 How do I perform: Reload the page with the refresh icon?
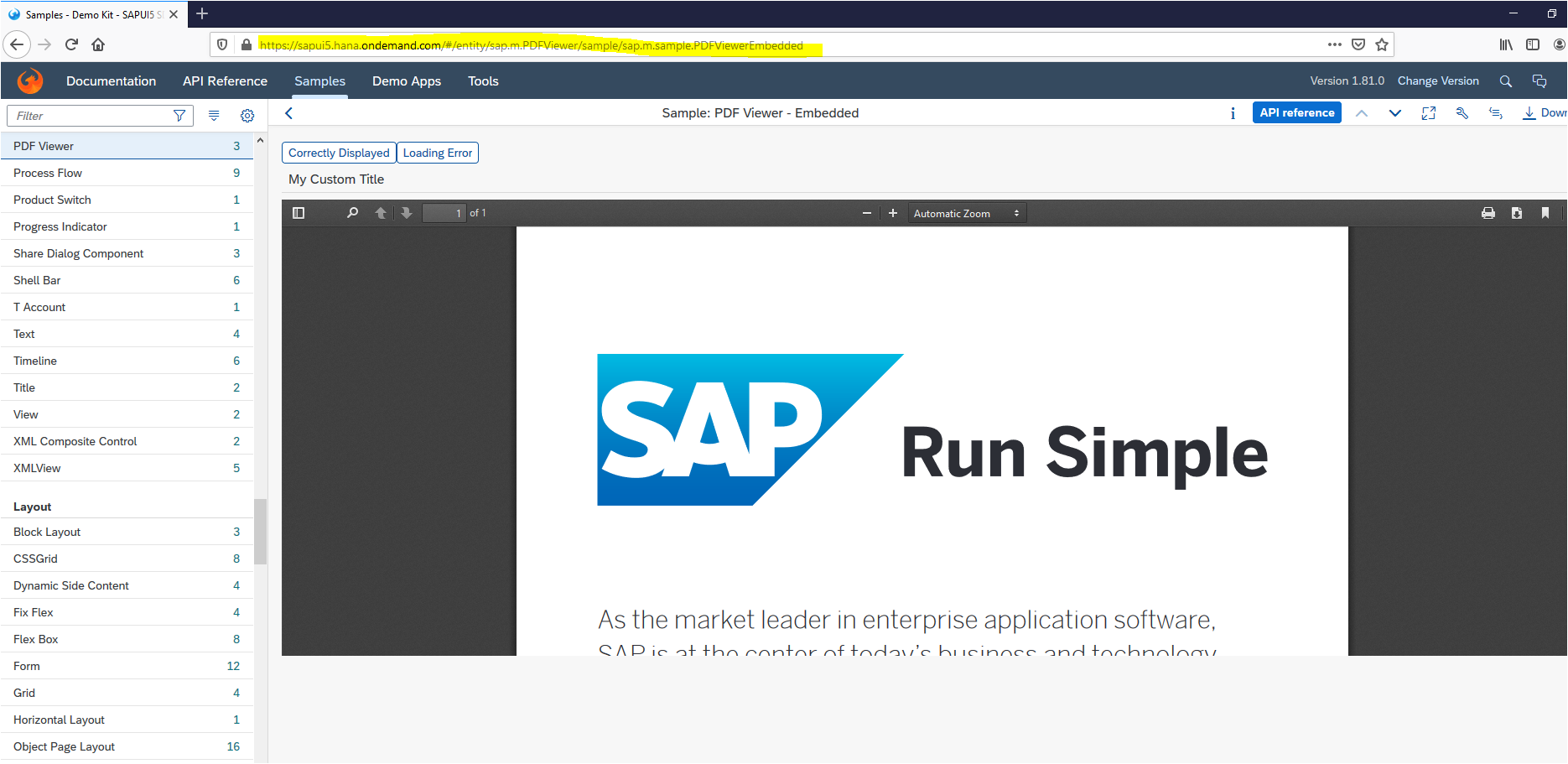click(71, 44)
